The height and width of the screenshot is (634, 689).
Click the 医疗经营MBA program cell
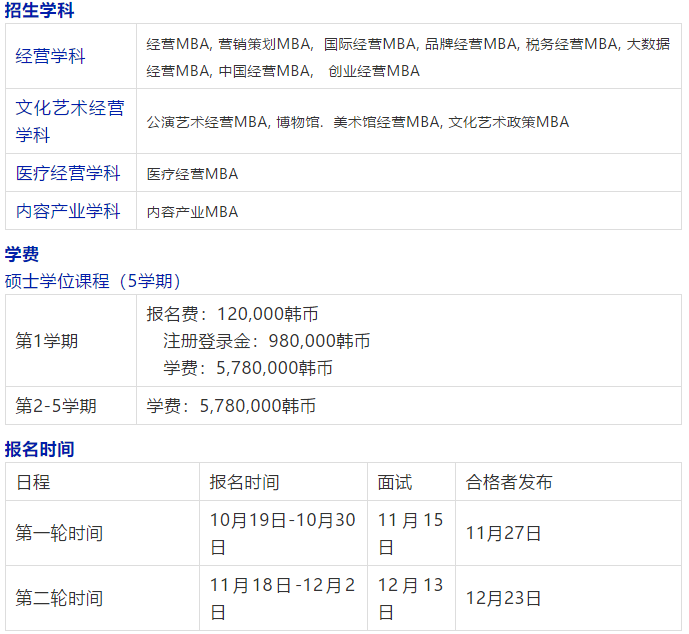point(192,174)
